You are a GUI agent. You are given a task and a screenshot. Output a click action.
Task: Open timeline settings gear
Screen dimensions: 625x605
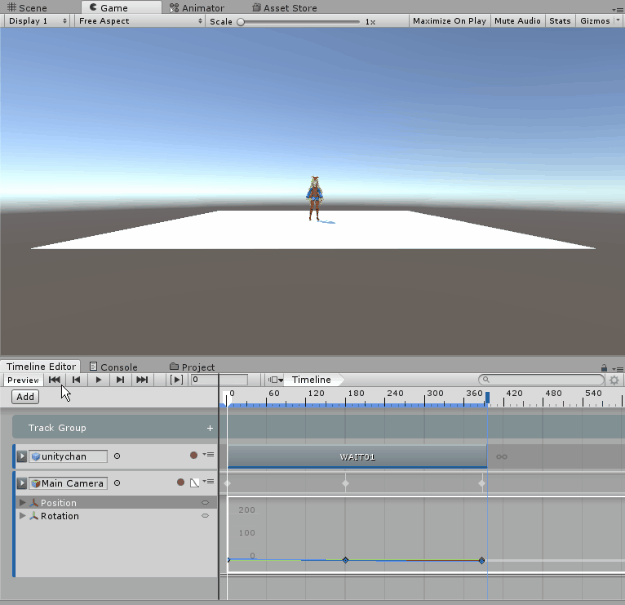614,380
